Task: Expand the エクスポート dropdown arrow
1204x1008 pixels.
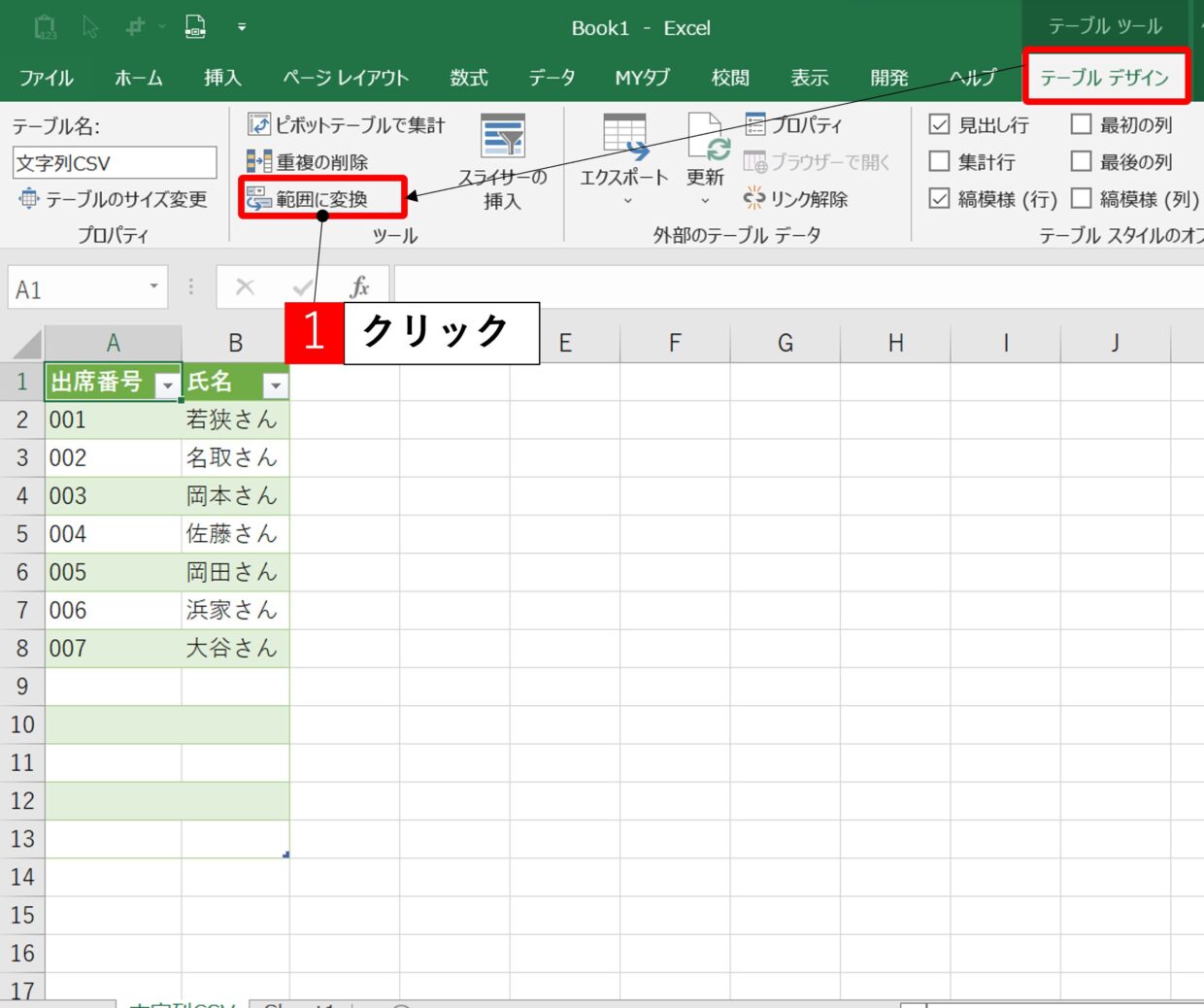Action: 627,201
